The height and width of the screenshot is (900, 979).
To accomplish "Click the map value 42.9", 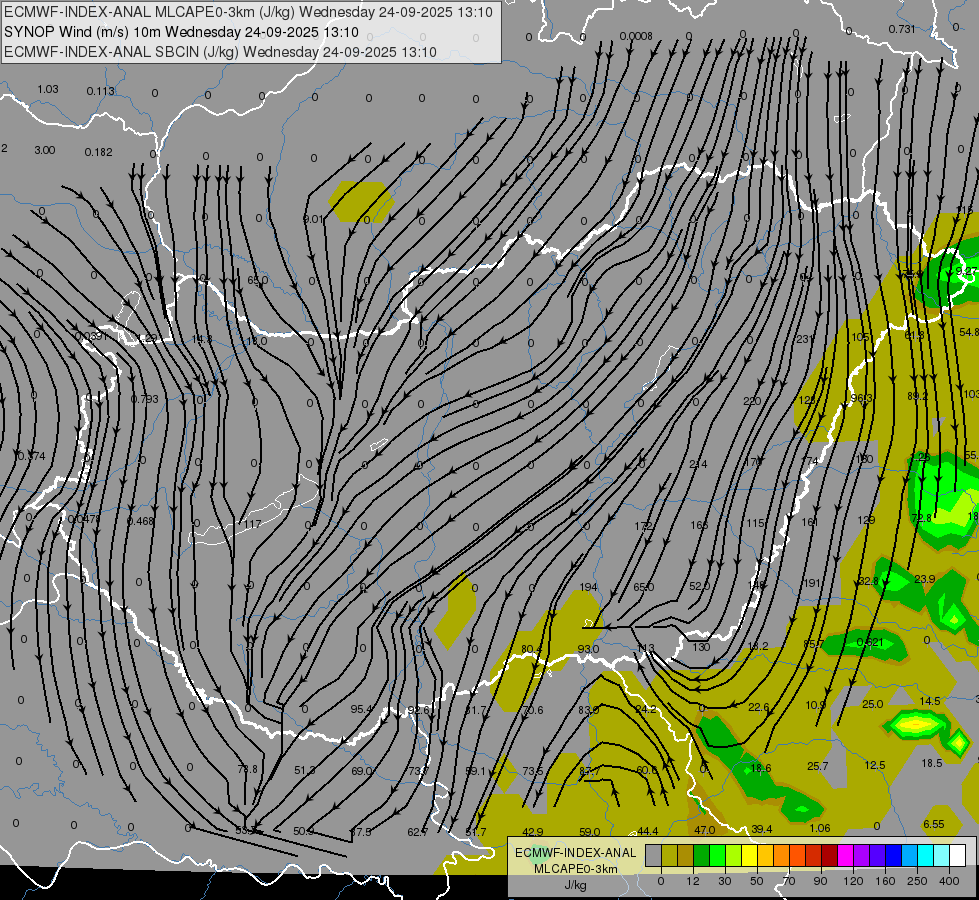I will click(x=533, y=832).
